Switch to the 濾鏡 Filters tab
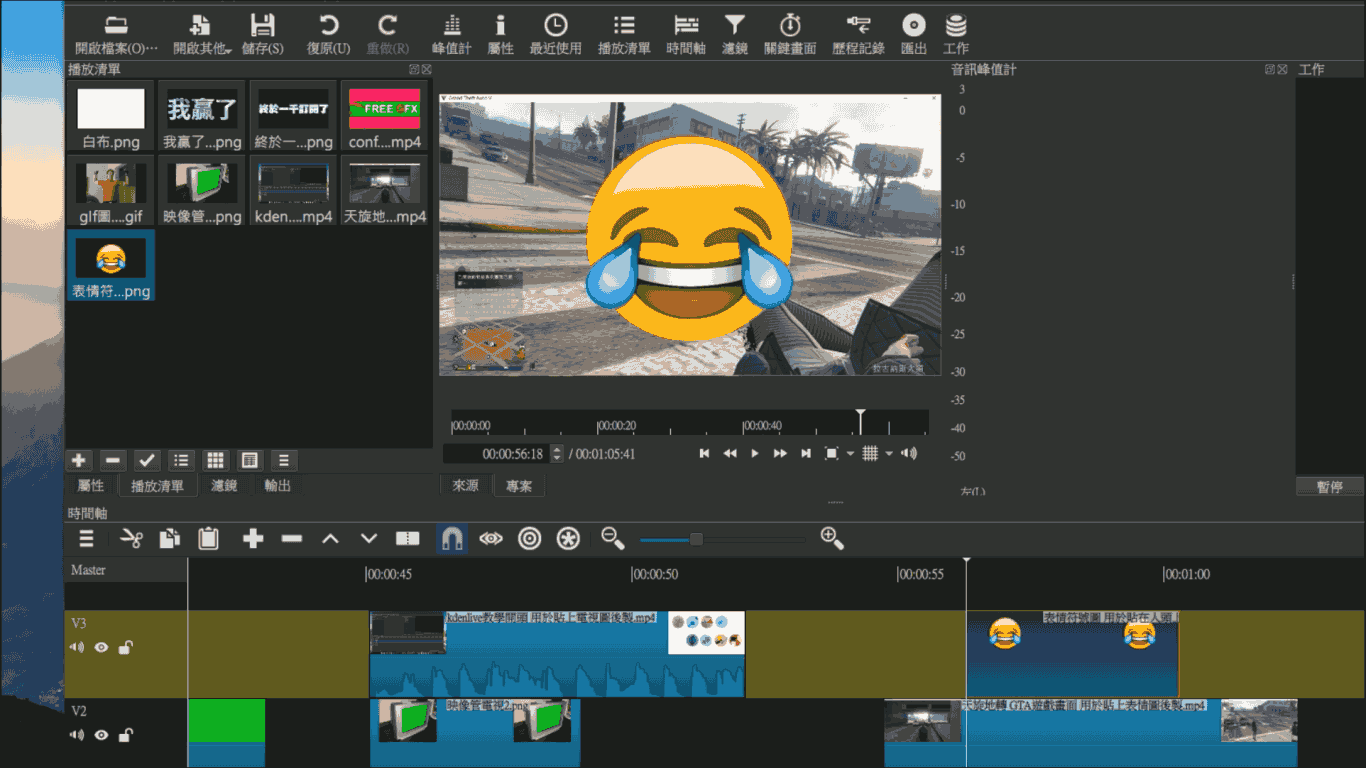This screenshot has width=1366, height=768. pos(224,486)
